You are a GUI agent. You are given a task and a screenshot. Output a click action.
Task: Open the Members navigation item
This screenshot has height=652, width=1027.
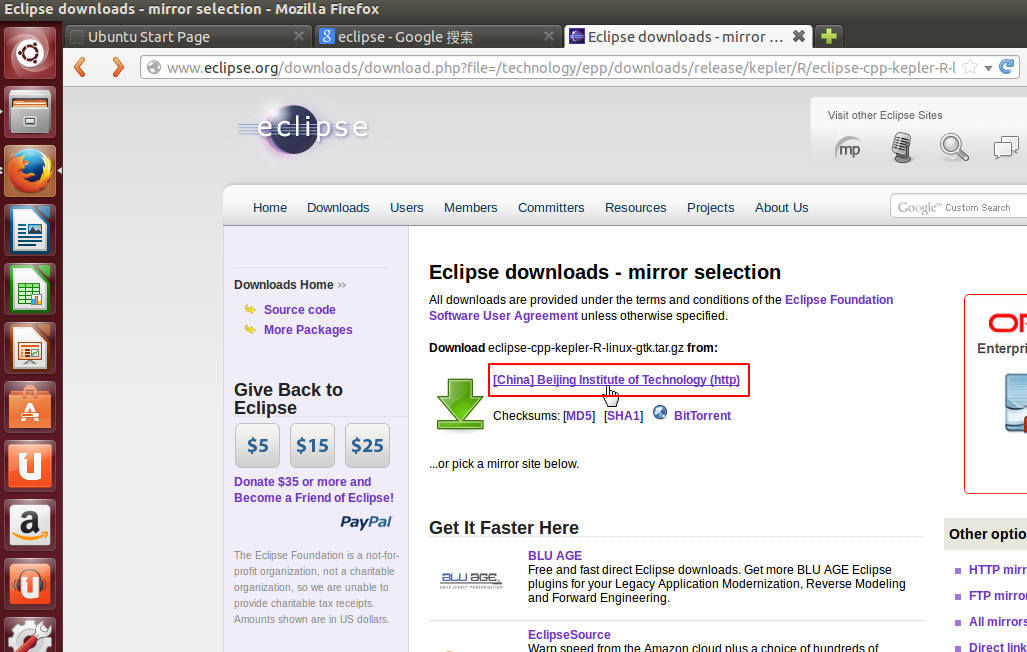click(x=470, y=208)
